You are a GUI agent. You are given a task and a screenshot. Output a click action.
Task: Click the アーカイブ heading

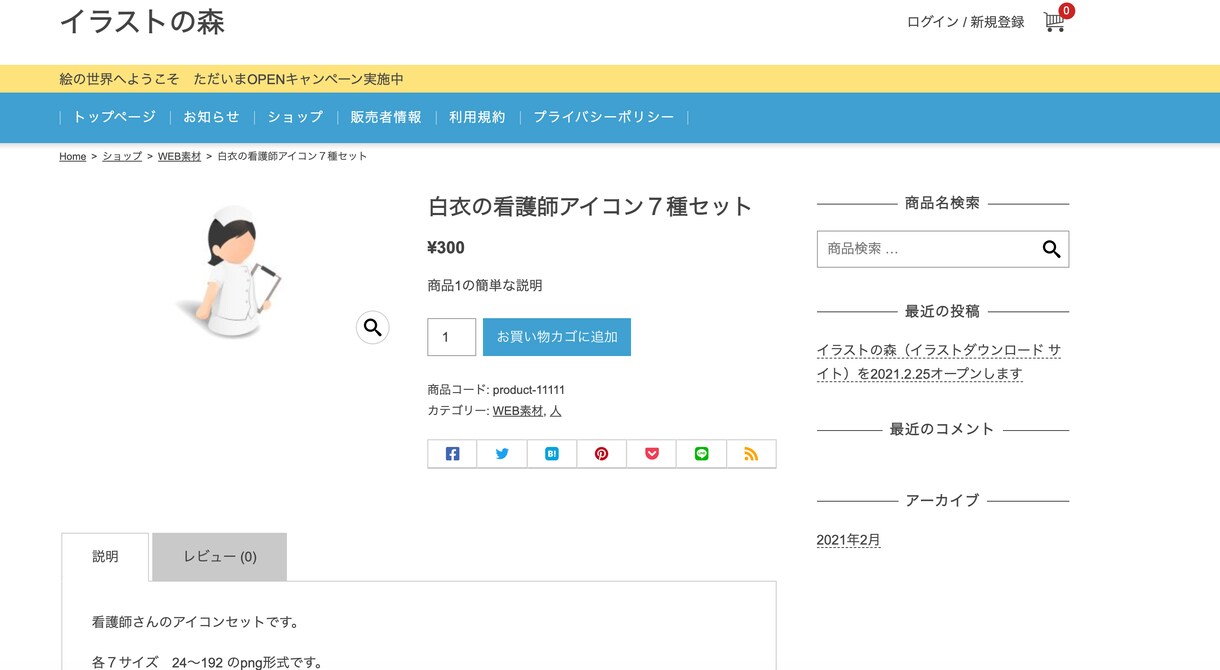click(x=942, y=500)
